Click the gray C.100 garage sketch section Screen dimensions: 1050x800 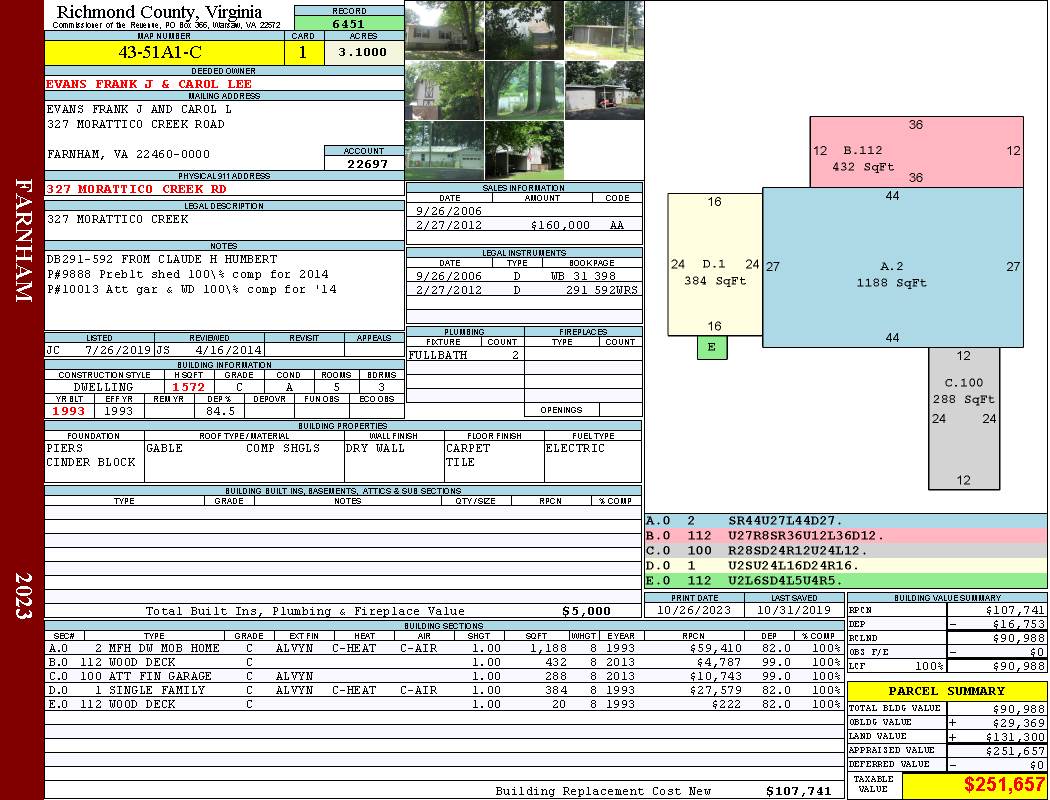pos(963,418)
